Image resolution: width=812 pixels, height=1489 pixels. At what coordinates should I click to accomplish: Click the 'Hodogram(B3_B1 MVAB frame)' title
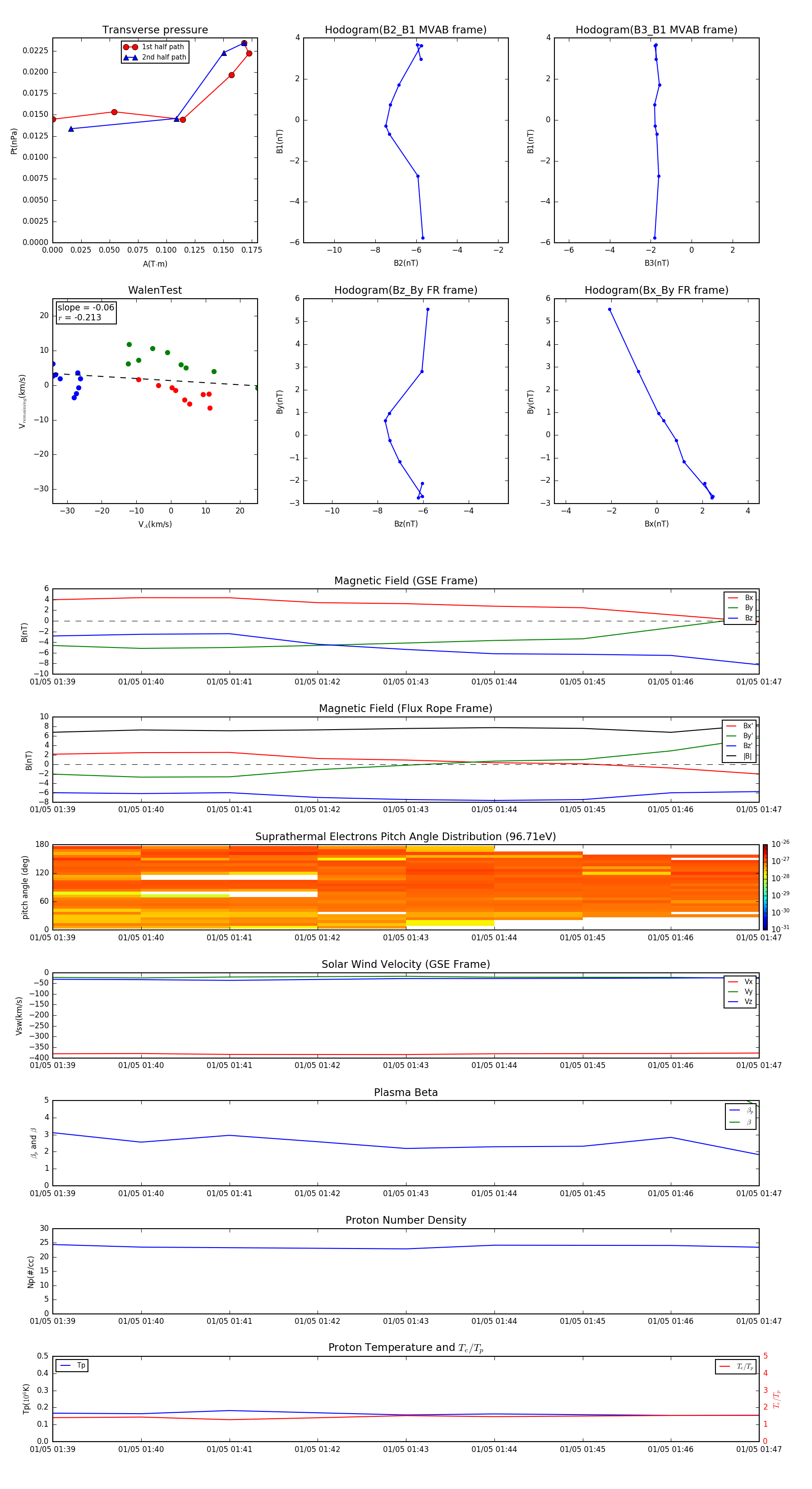[656, 30]
